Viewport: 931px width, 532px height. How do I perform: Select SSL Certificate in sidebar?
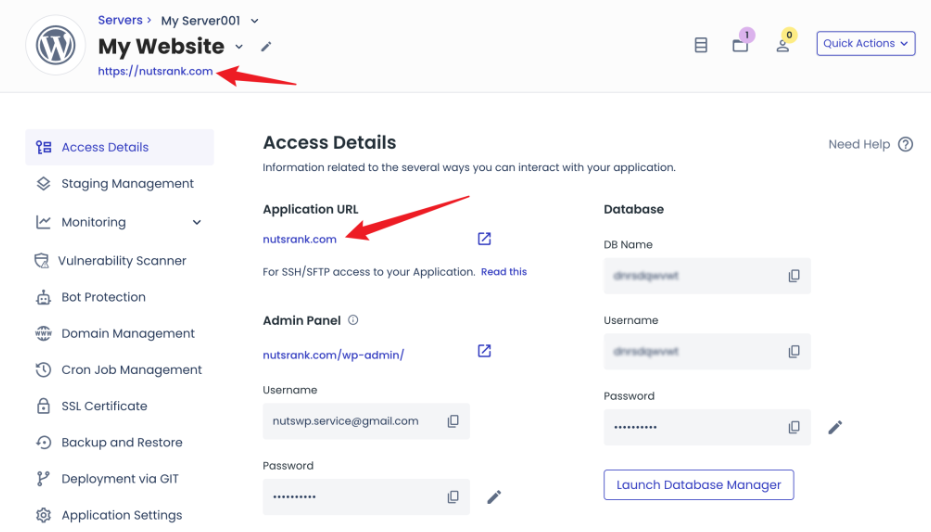104,406
